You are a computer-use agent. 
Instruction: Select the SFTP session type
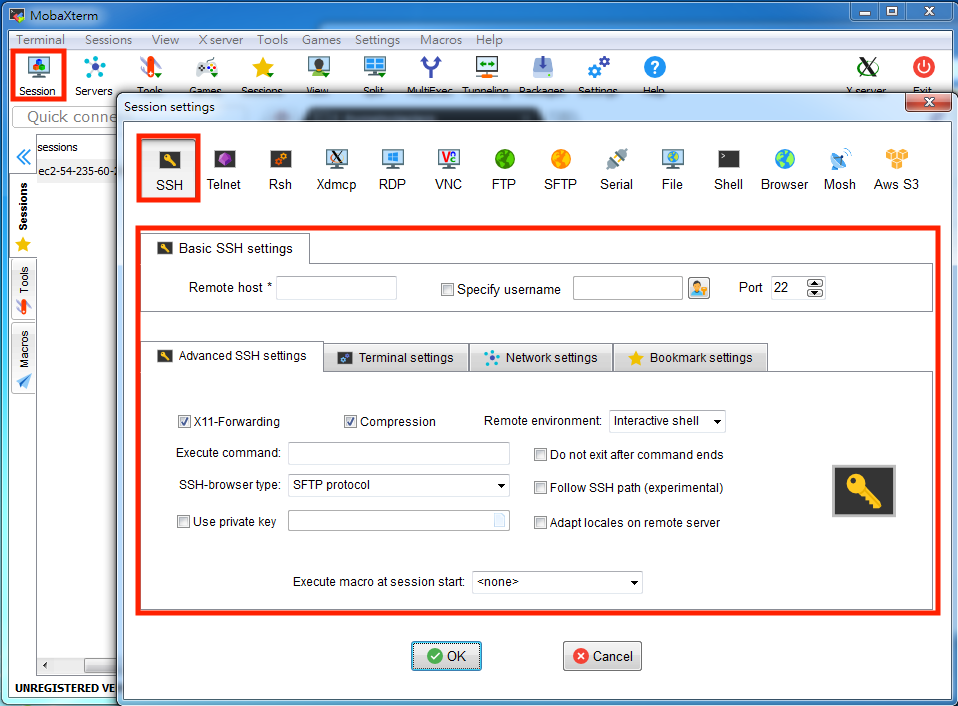pyautogui.click(x=560, y=169)
